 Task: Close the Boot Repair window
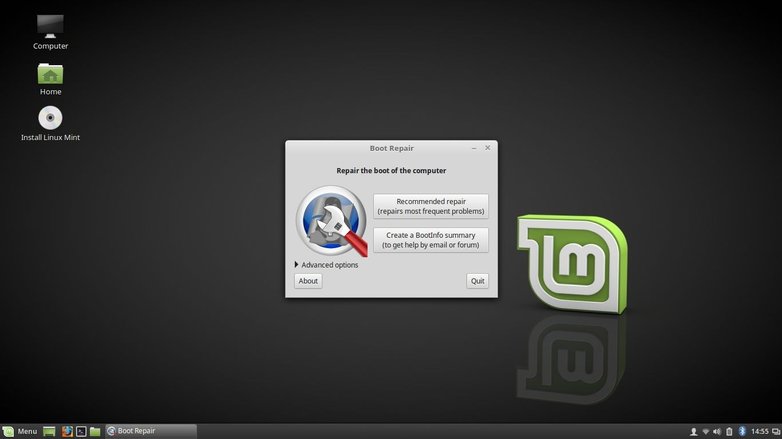pyautogui.click(x=488, y=148)
